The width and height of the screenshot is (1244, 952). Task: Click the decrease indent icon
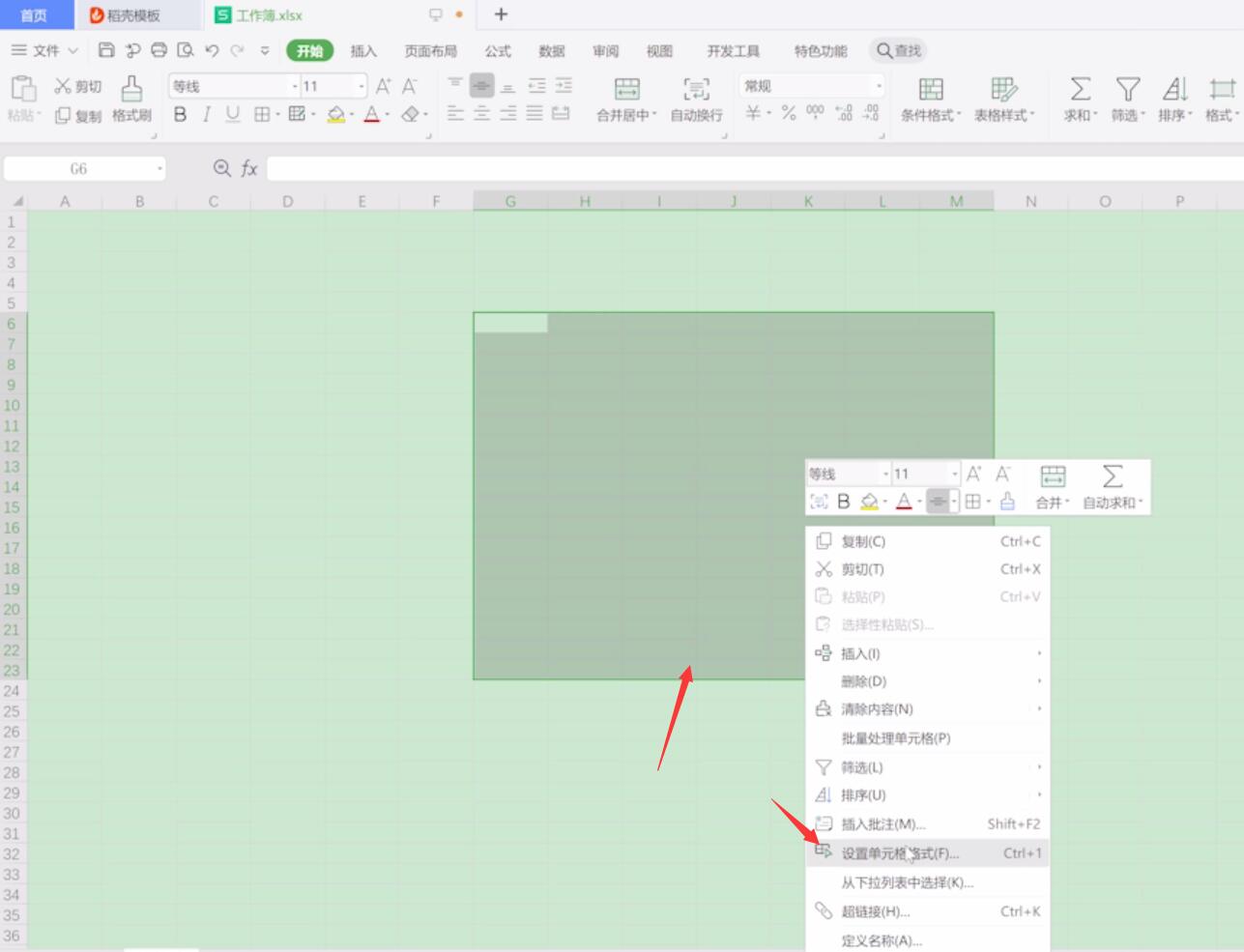click(x=536, y=85)
